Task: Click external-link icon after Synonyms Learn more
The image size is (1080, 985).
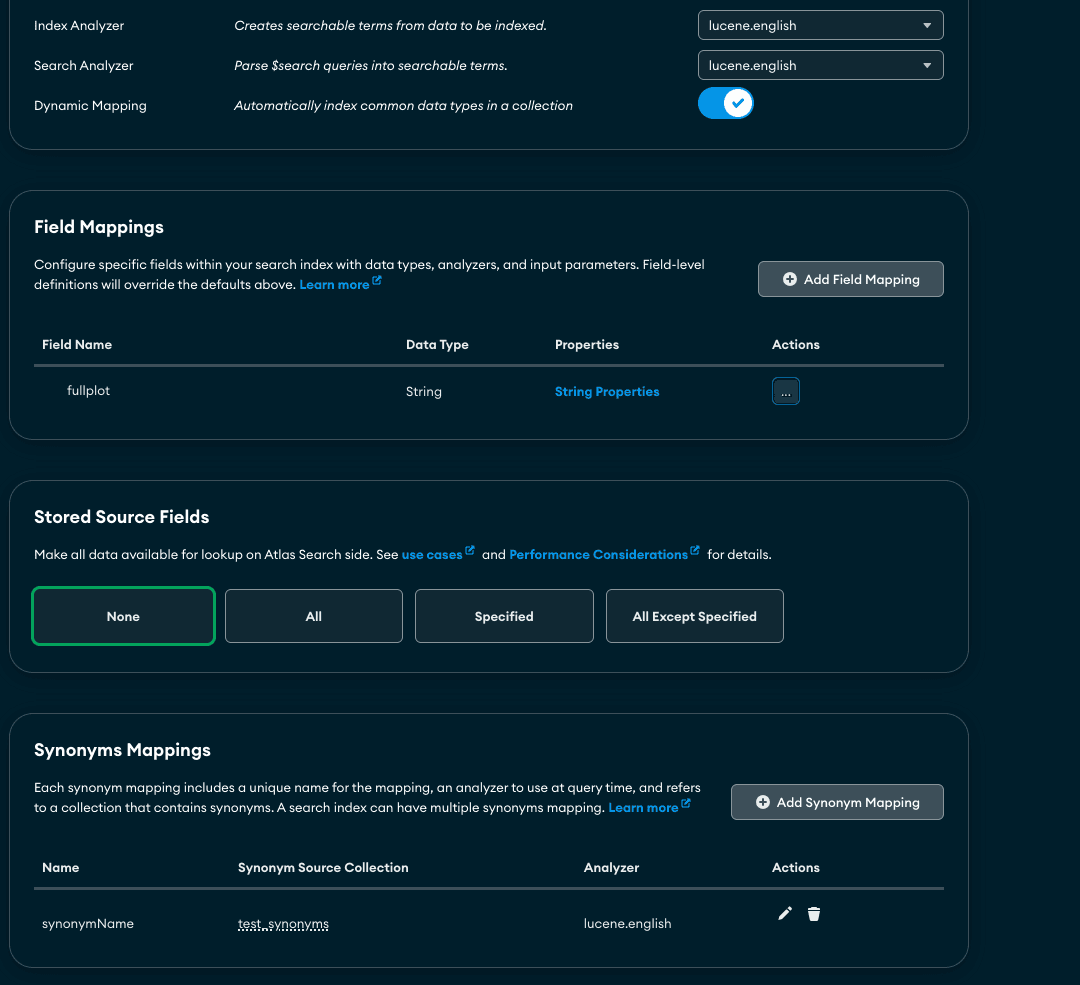Action: point(686,805)
